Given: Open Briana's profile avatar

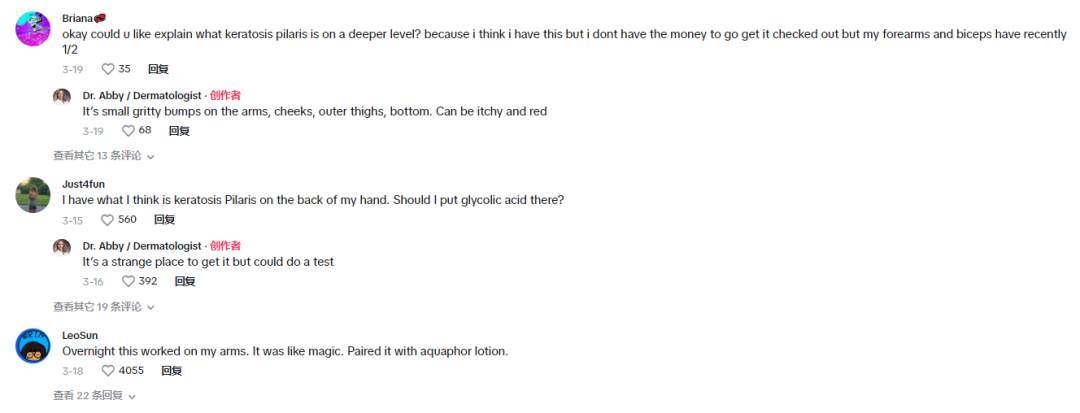Looking at the screenshot, I should coord(33,30).
